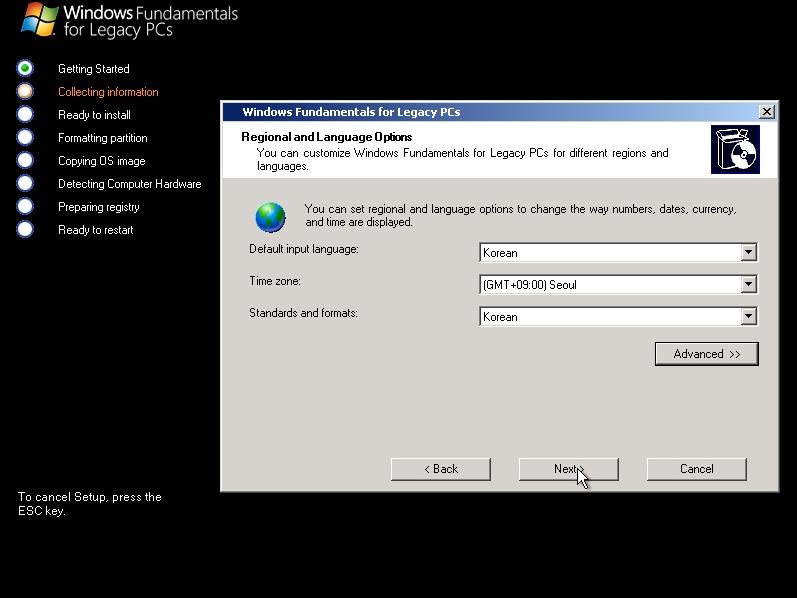This screenshot has width=797, height=598.
Task: Click the 'Formatting partition' step text
Action: tap(103, 138)
